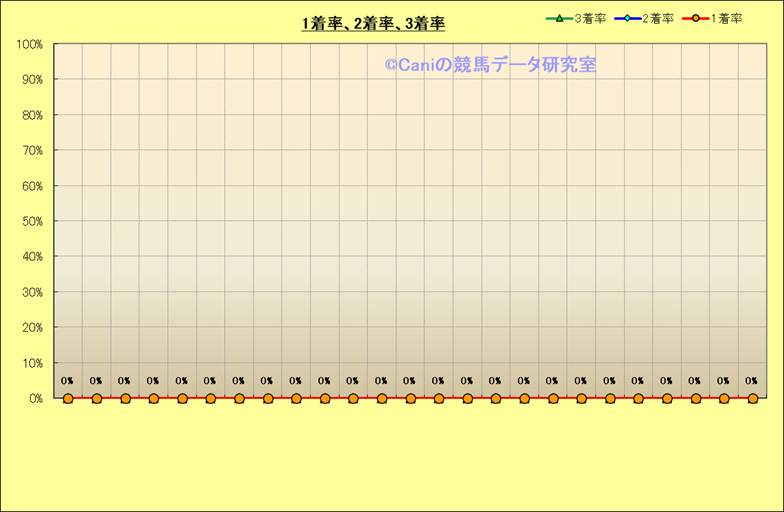Select the y-axis 0% tick label
The height and width of the screenshot is (512, 784).
(x=34, y=399)
